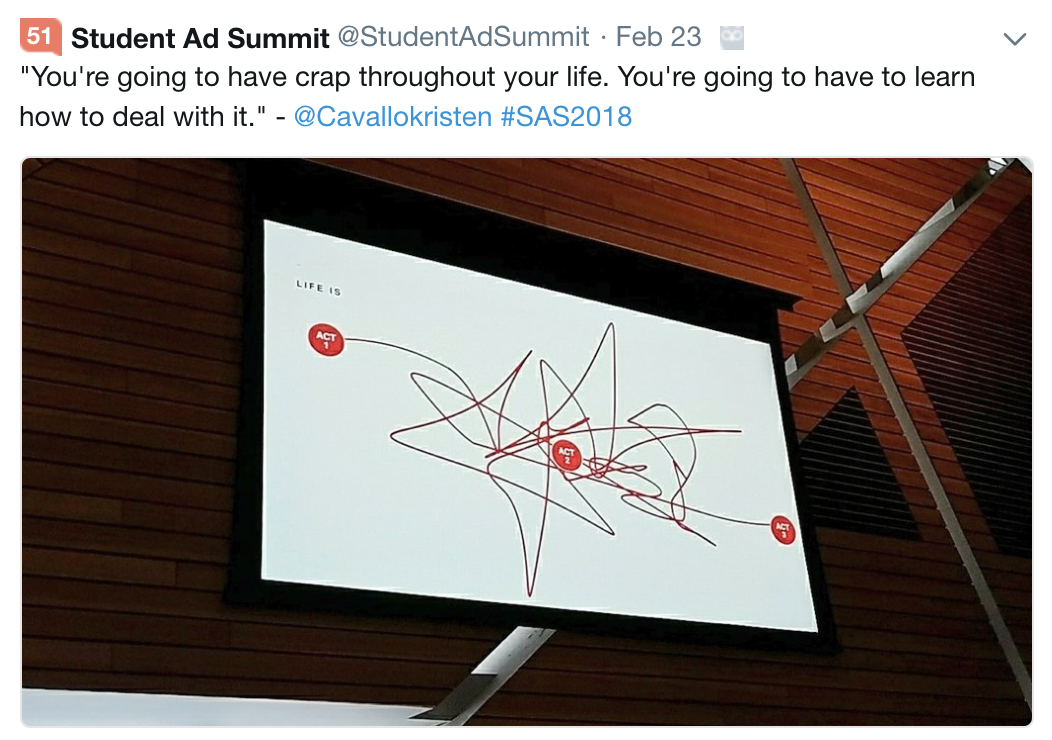Open the @Cavallokristen mention
1052x740 pixels.
pyautogui.click(x=393, y=117)
